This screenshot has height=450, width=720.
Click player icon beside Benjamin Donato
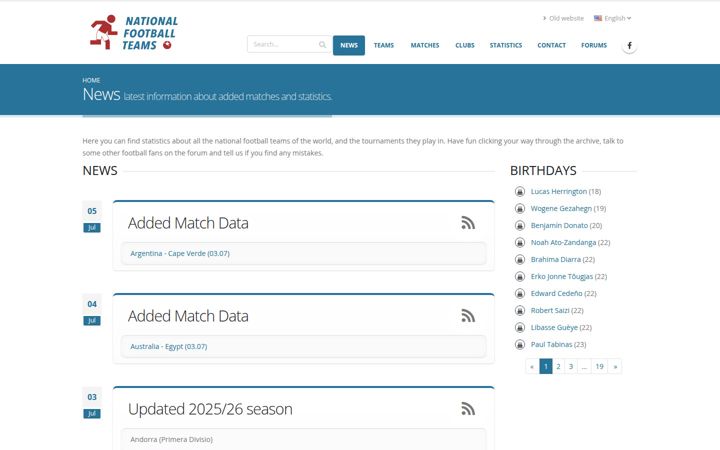click(520, 225)
